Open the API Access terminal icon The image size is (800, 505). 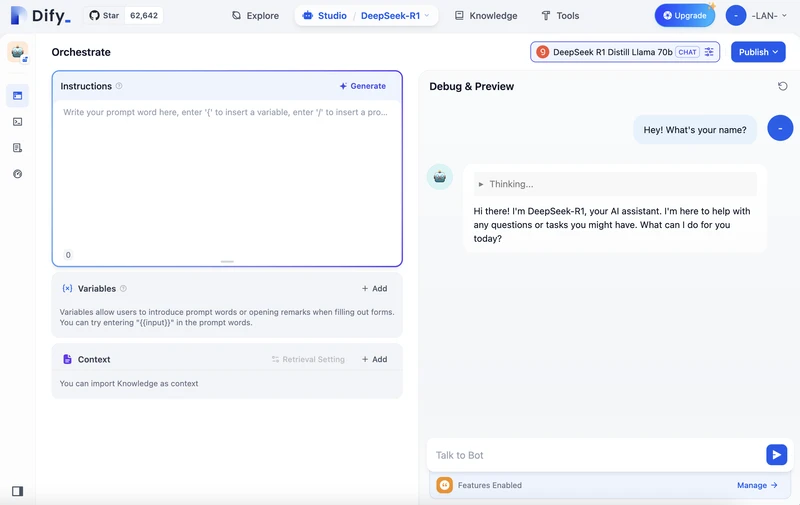coord(17,122)
